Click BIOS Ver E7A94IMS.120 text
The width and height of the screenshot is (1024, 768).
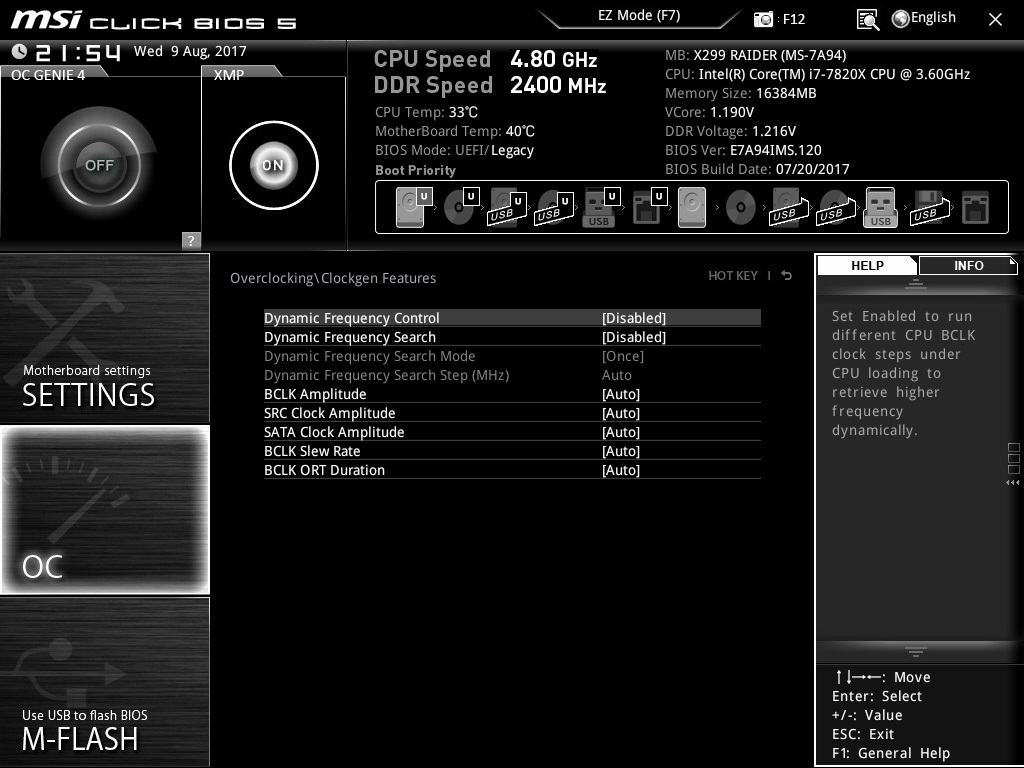tap(743, 150)
